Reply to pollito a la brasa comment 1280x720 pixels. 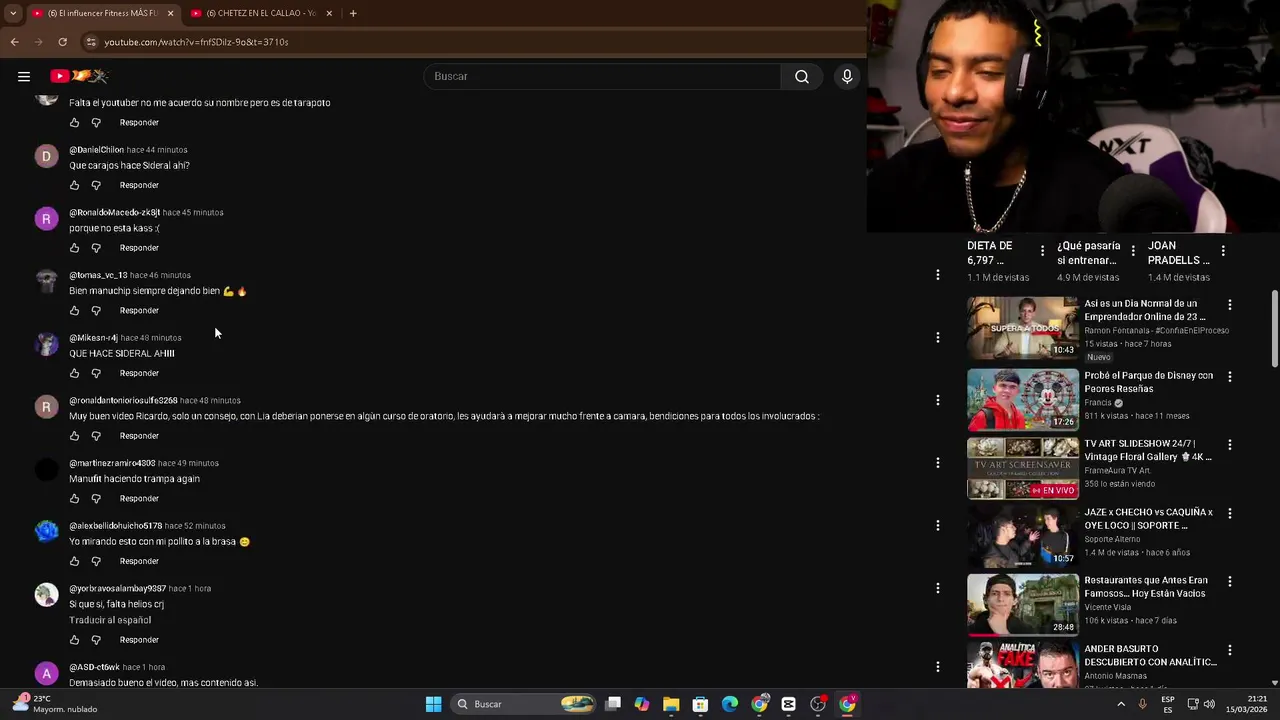pyautogui.click(x=139, y=561)
